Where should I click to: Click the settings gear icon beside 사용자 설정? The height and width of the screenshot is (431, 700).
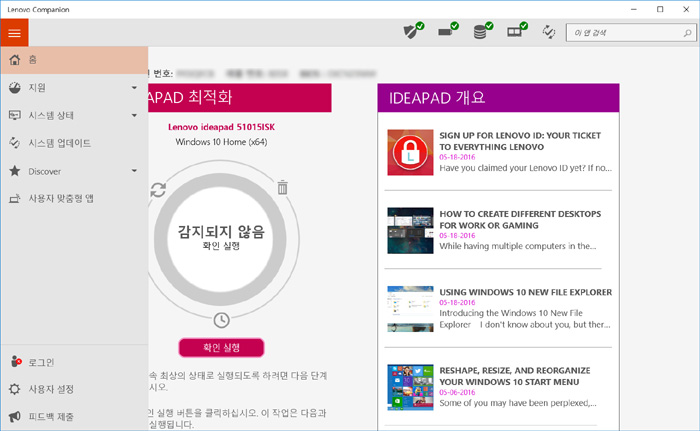15,389
